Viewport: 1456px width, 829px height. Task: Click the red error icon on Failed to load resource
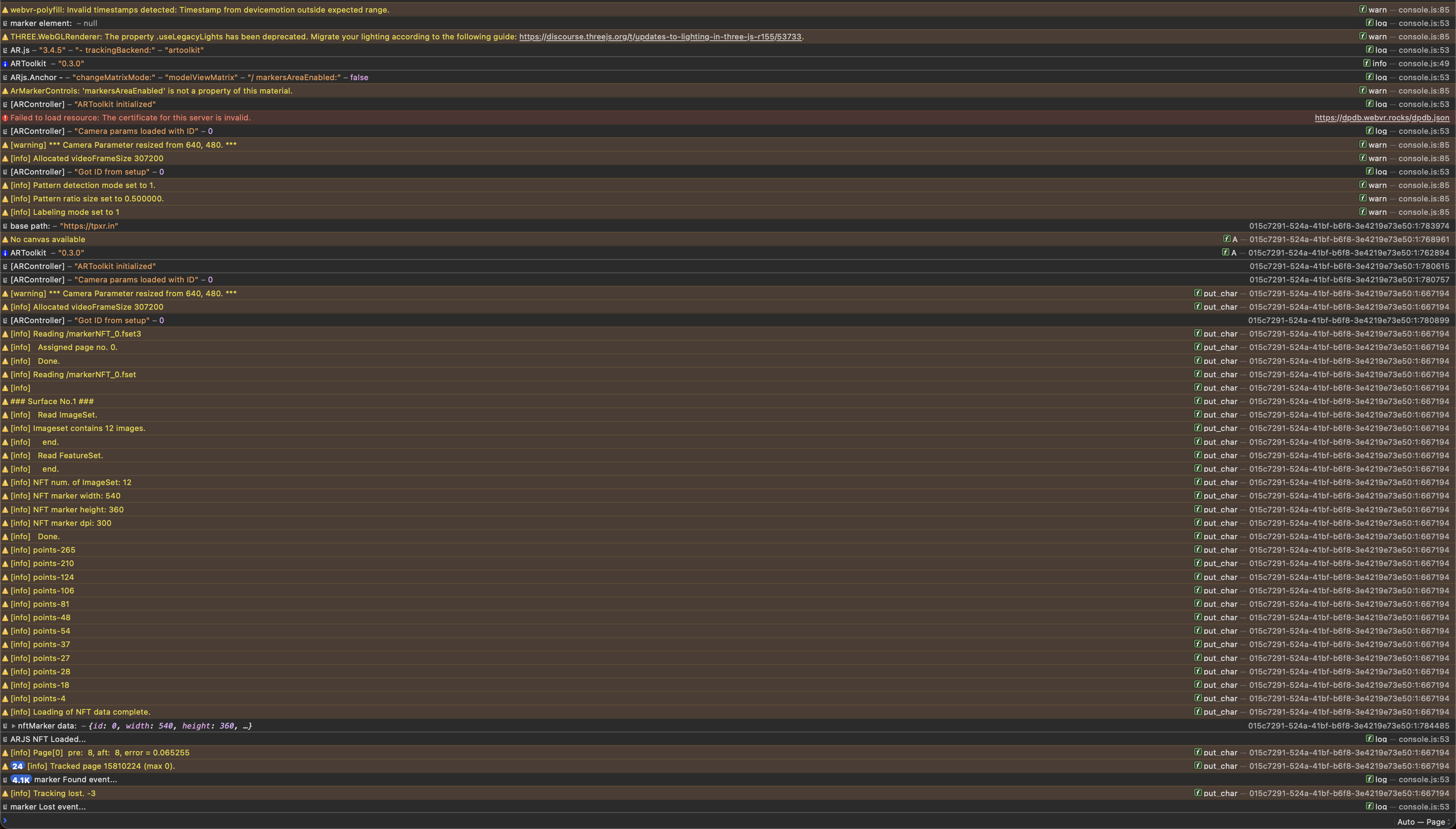5,118
